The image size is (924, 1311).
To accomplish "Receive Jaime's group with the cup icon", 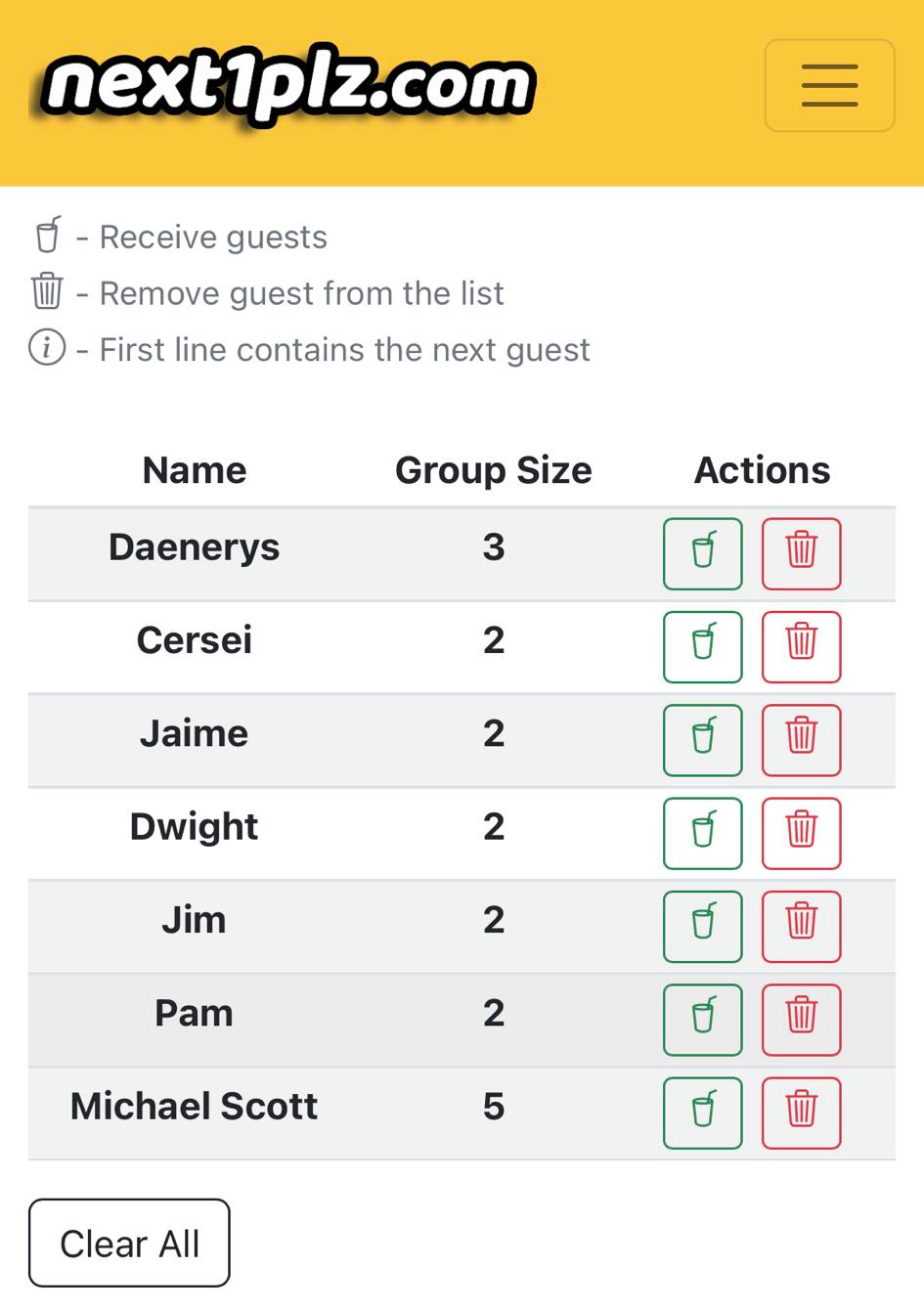I will pos(702,740).
